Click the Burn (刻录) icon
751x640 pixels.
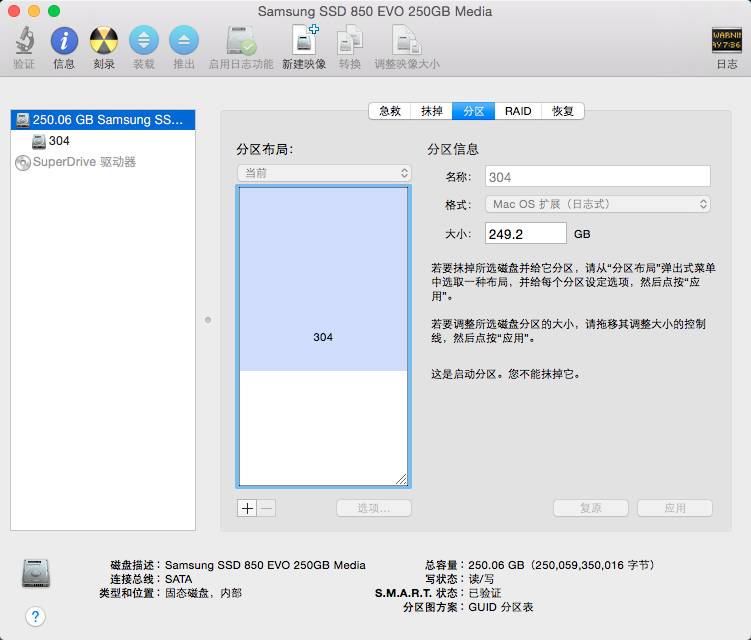pyautogui.click(x=104, y=40)
